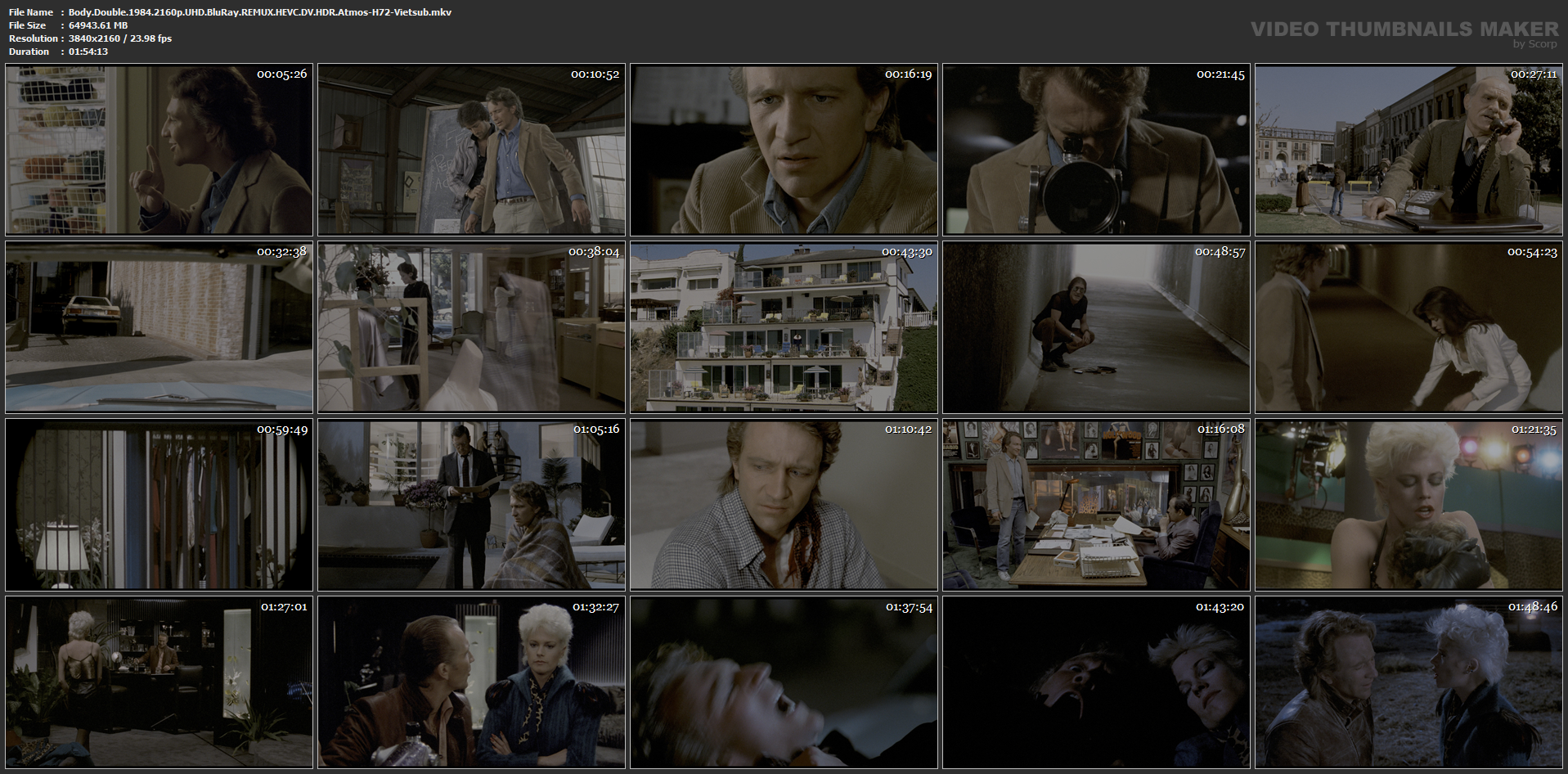This screenshot has width=1568, height=774.
Task: Open the thumbnail at 00:38:04
Action: coord(471,327)
